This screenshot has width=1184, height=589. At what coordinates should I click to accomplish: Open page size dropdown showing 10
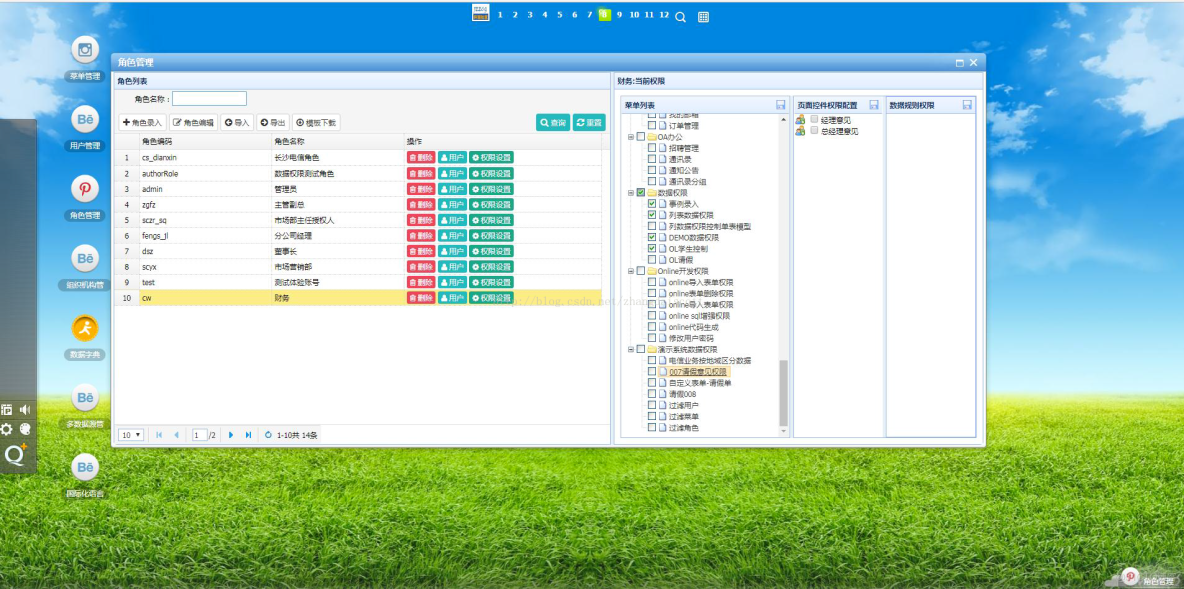pos(131,435)
